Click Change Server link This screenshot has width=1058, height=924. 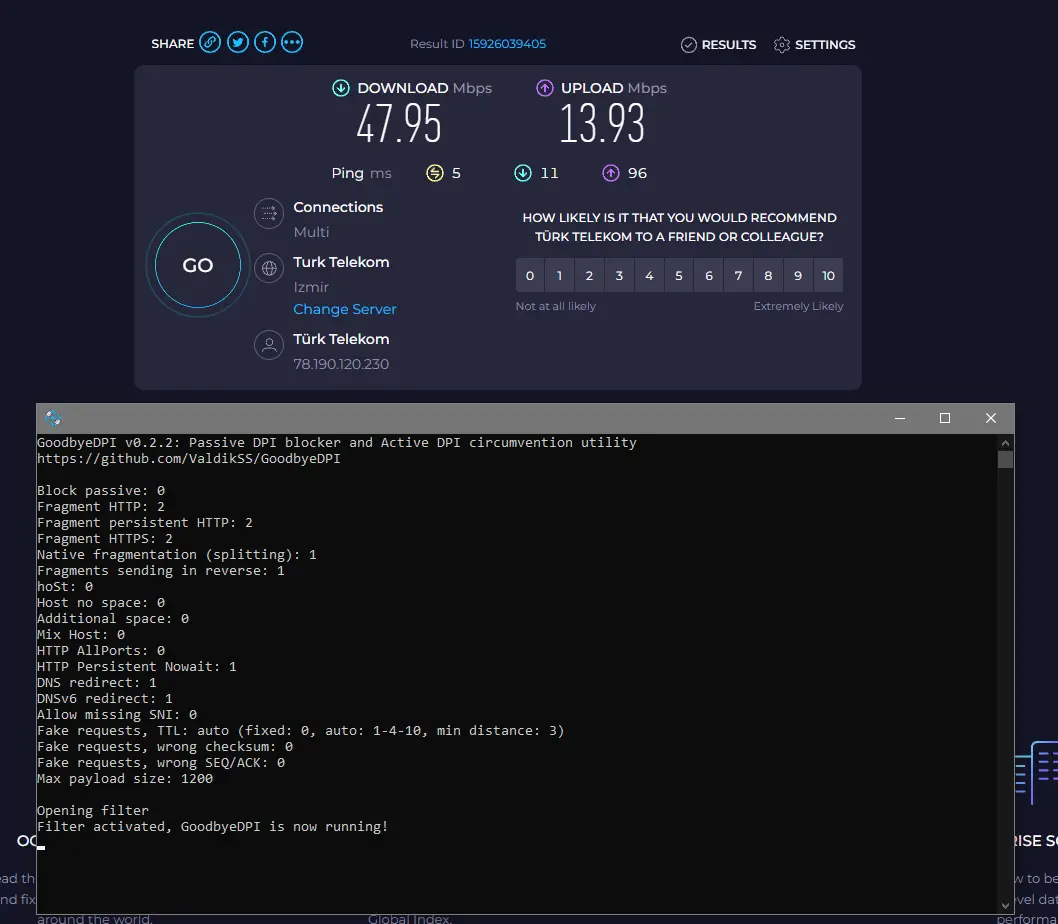pyautogui.click(x=345, y=309)
